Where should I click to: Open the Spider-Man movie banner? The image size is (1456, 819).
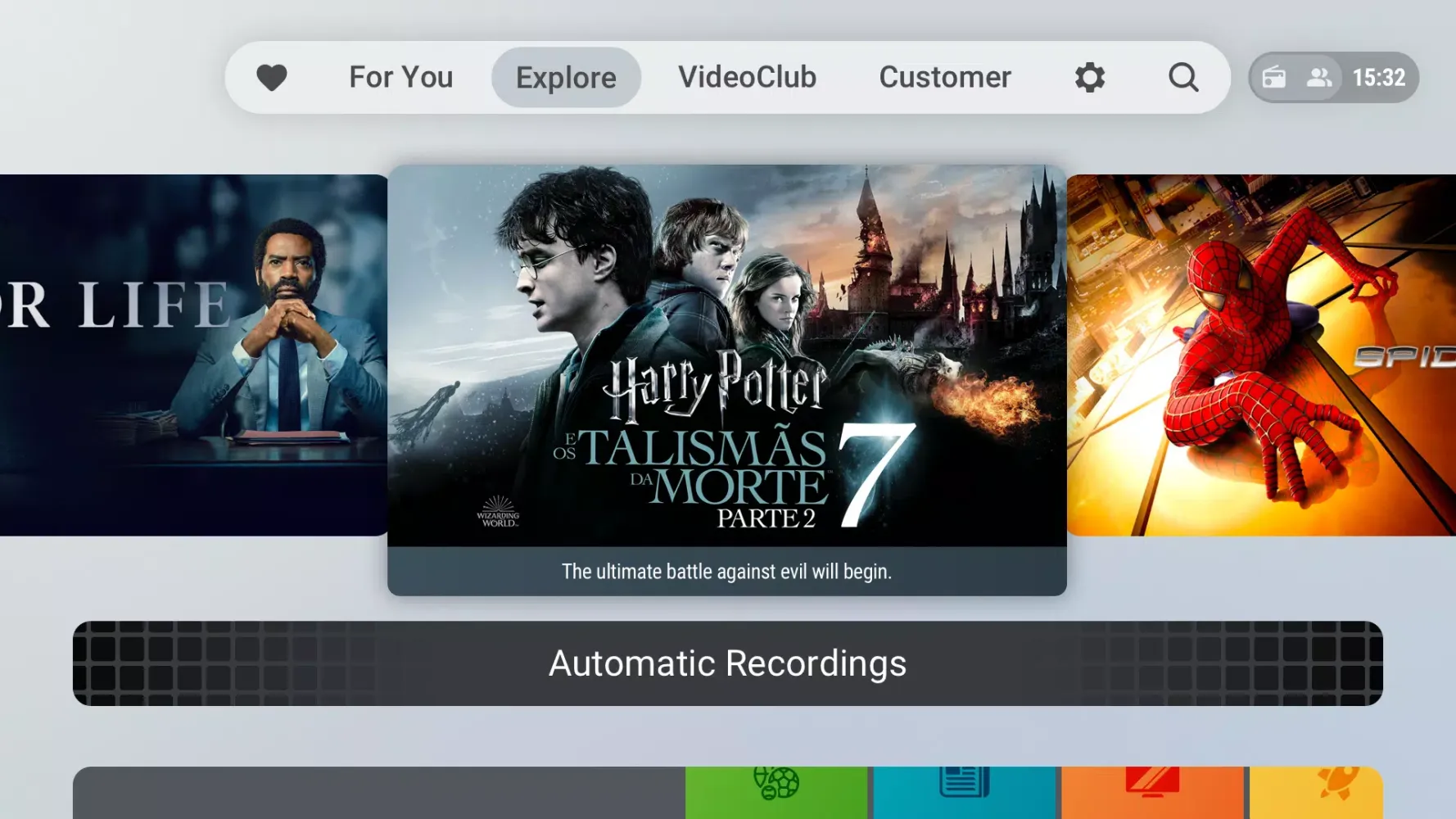1261,355
